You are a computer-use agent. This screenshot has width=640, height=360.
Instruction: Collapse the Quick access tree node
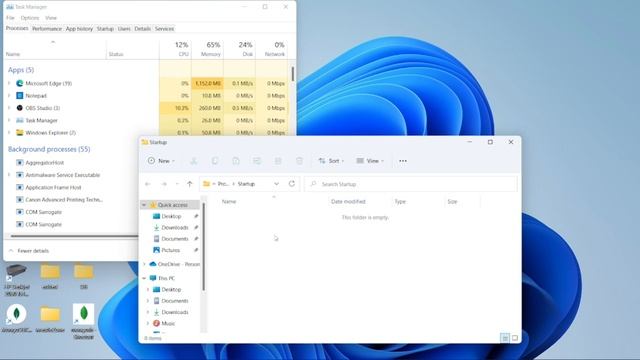pos(144,205)
